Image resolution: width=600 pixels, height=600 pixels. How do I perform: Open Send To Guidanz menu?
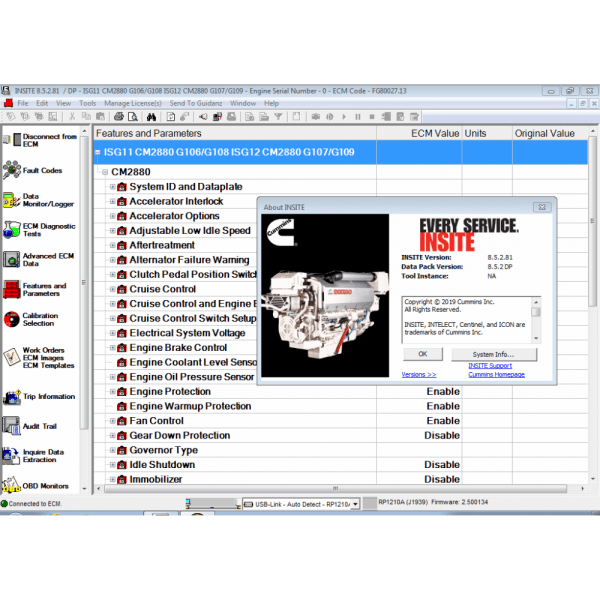(196, 103)
